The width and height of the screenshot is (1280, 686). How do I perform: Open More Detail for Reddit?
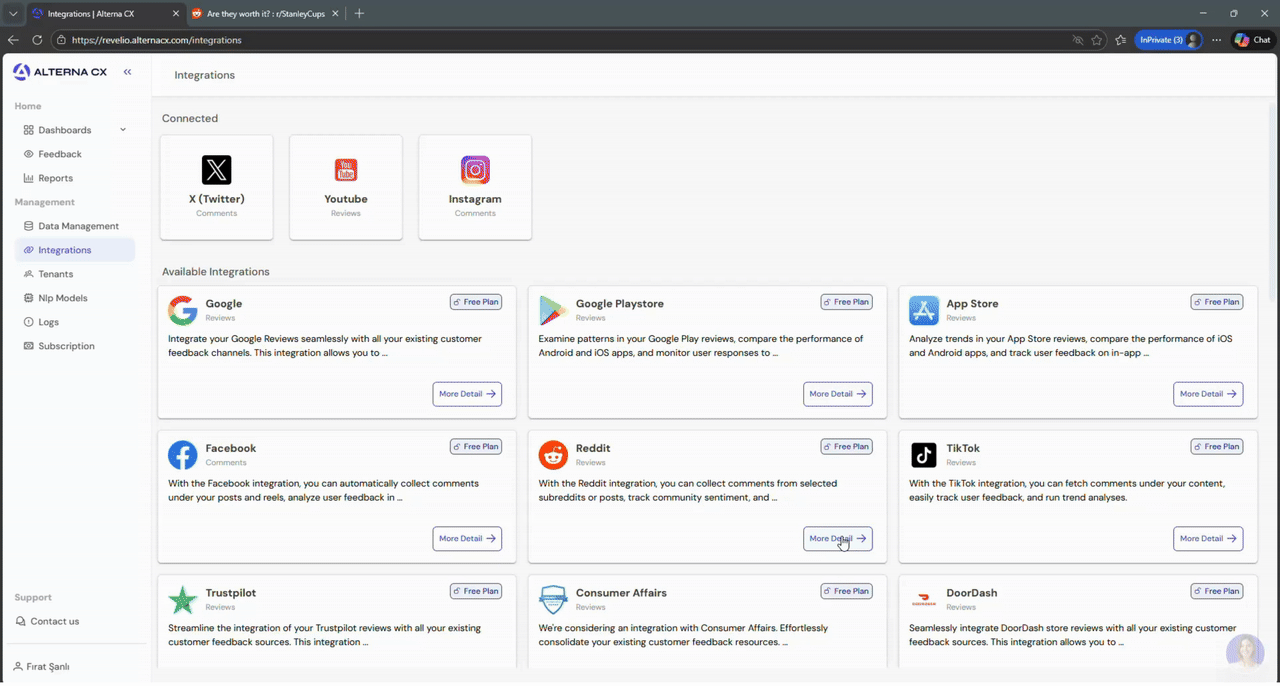click(838, 538)
